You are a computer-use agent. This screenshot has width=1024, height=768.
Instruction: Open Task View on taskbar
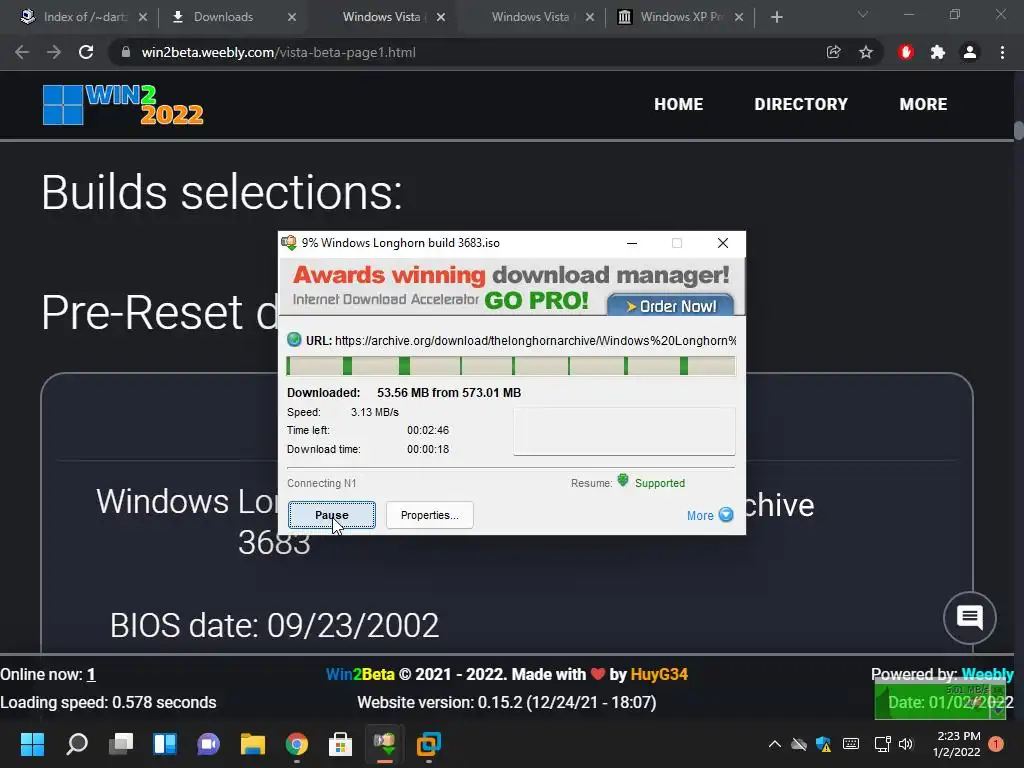click(121, 744)
